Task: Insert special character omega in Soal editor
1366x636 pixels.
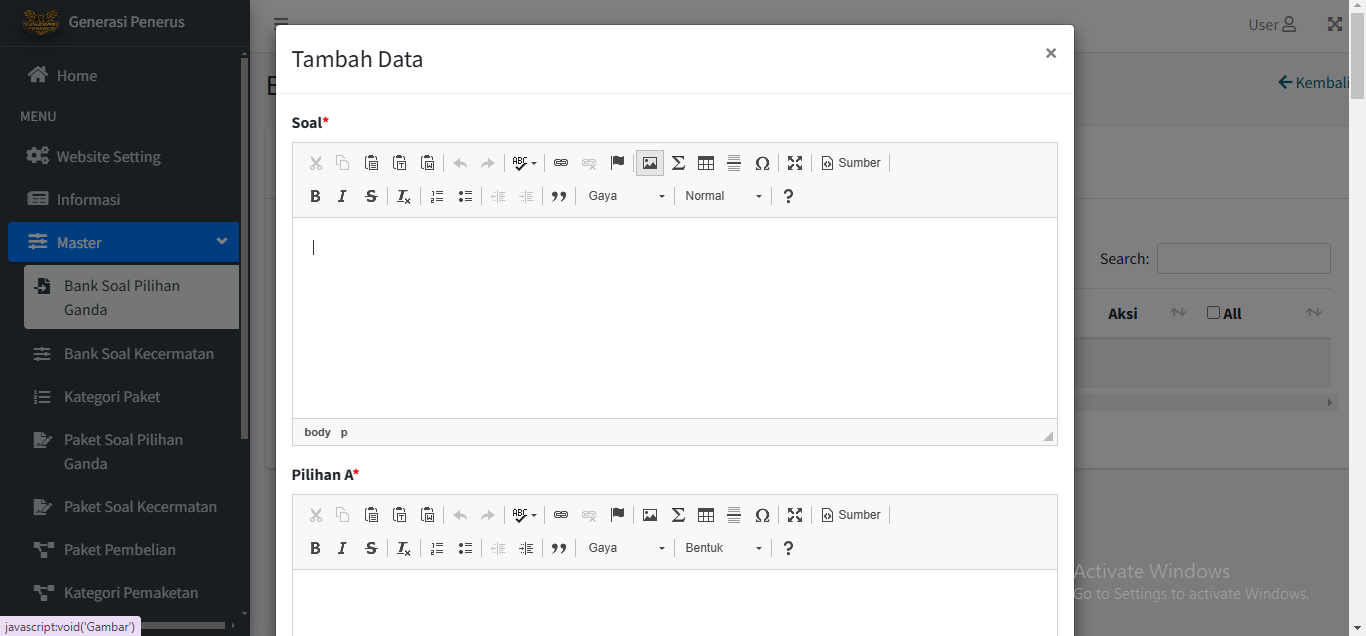Action: coord(762,163)
